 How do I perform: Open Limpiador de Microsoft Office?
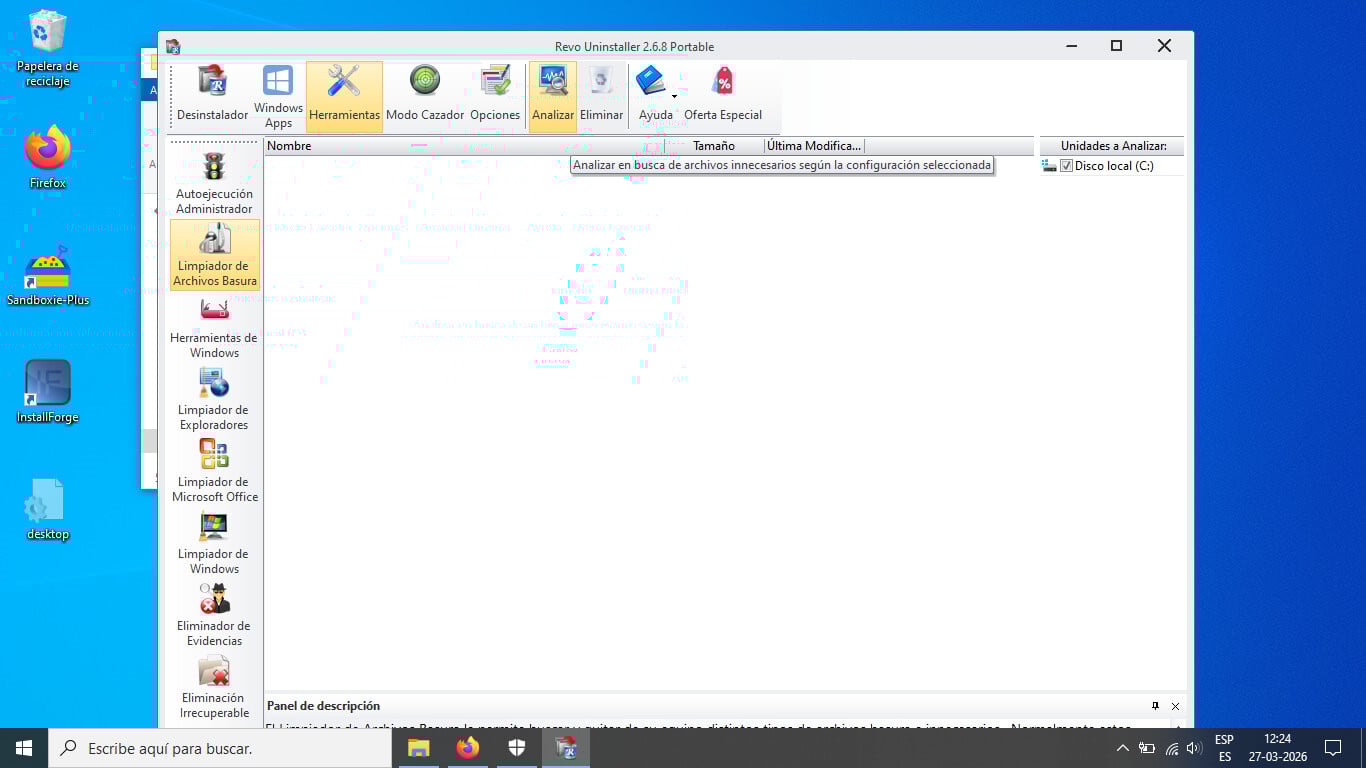(214, 472)
